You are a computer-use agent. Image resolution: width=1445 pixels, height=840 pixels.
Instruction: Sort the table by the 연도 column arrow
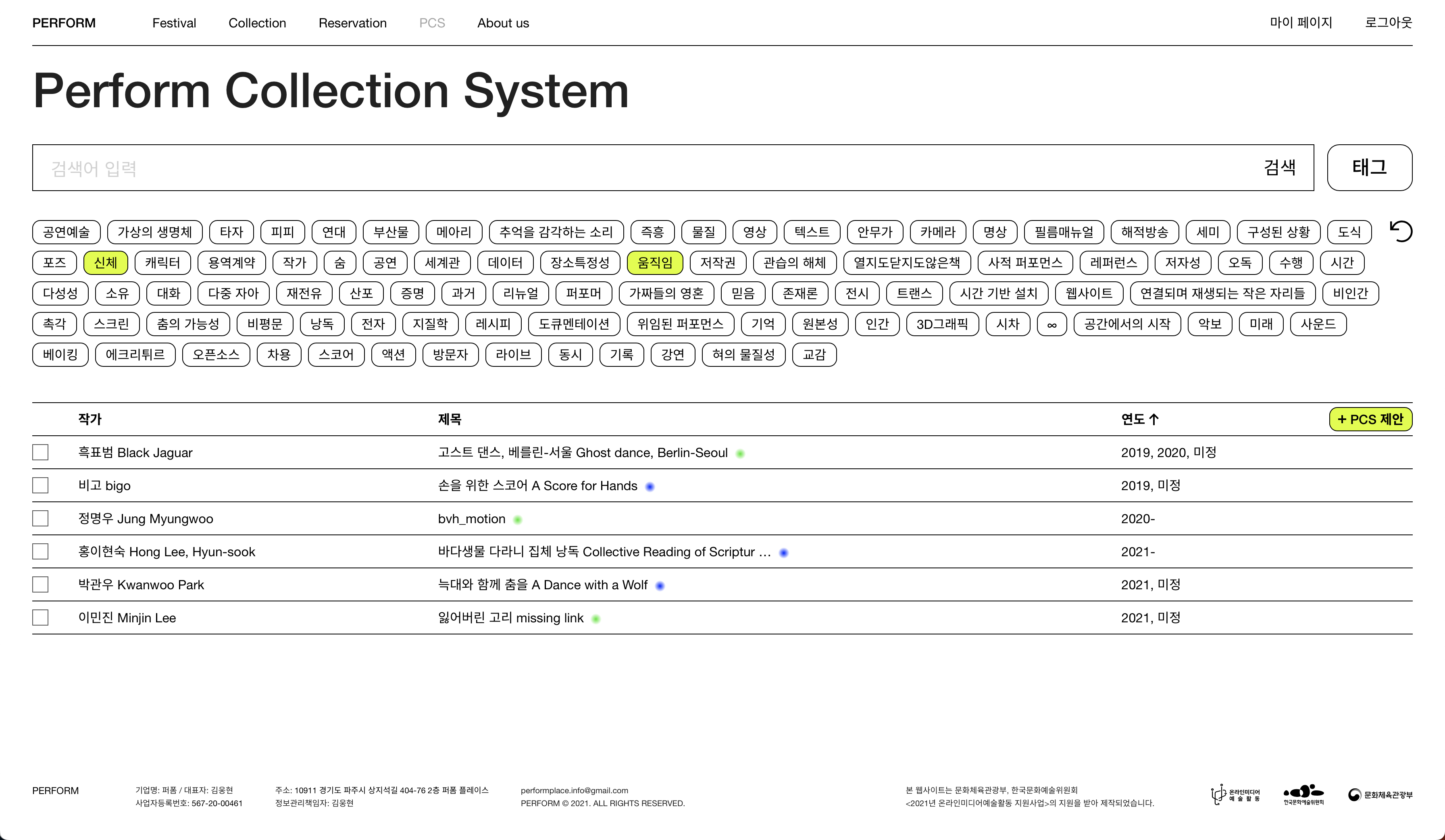coord(1154,419)
